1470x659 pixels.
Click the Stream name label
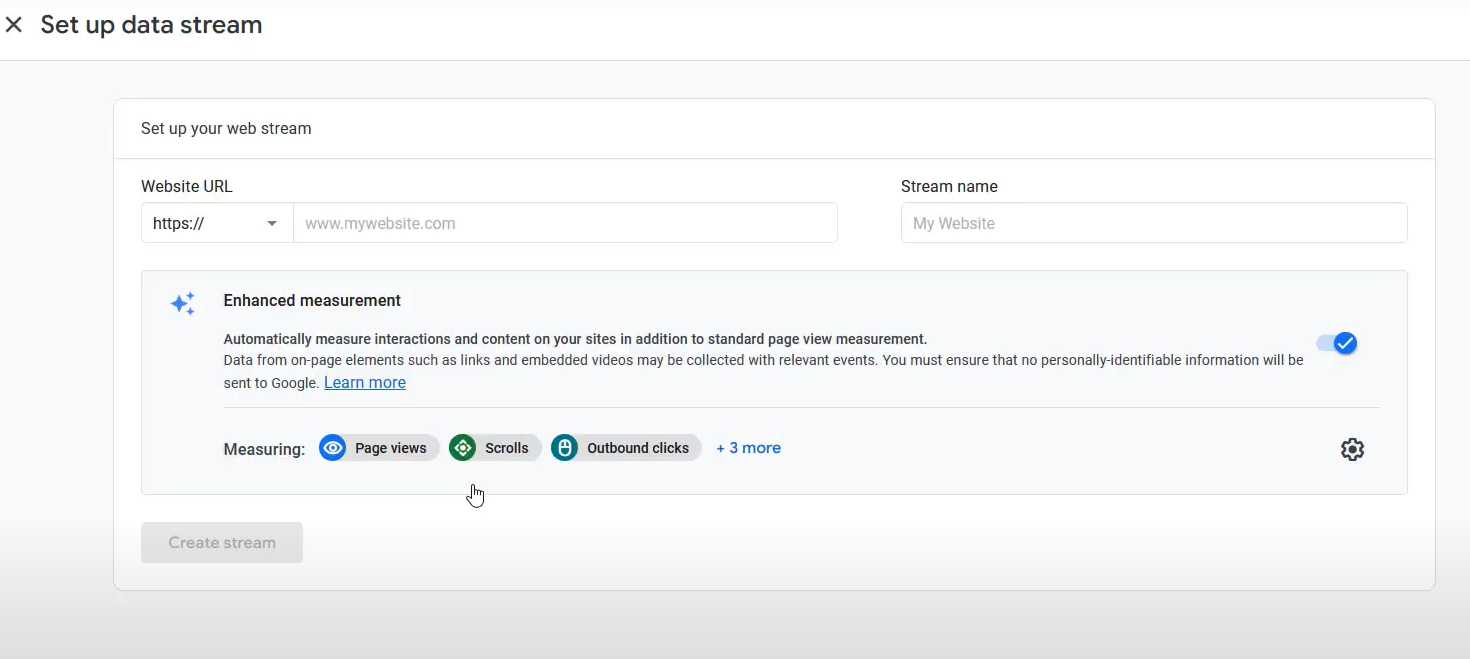949,186
